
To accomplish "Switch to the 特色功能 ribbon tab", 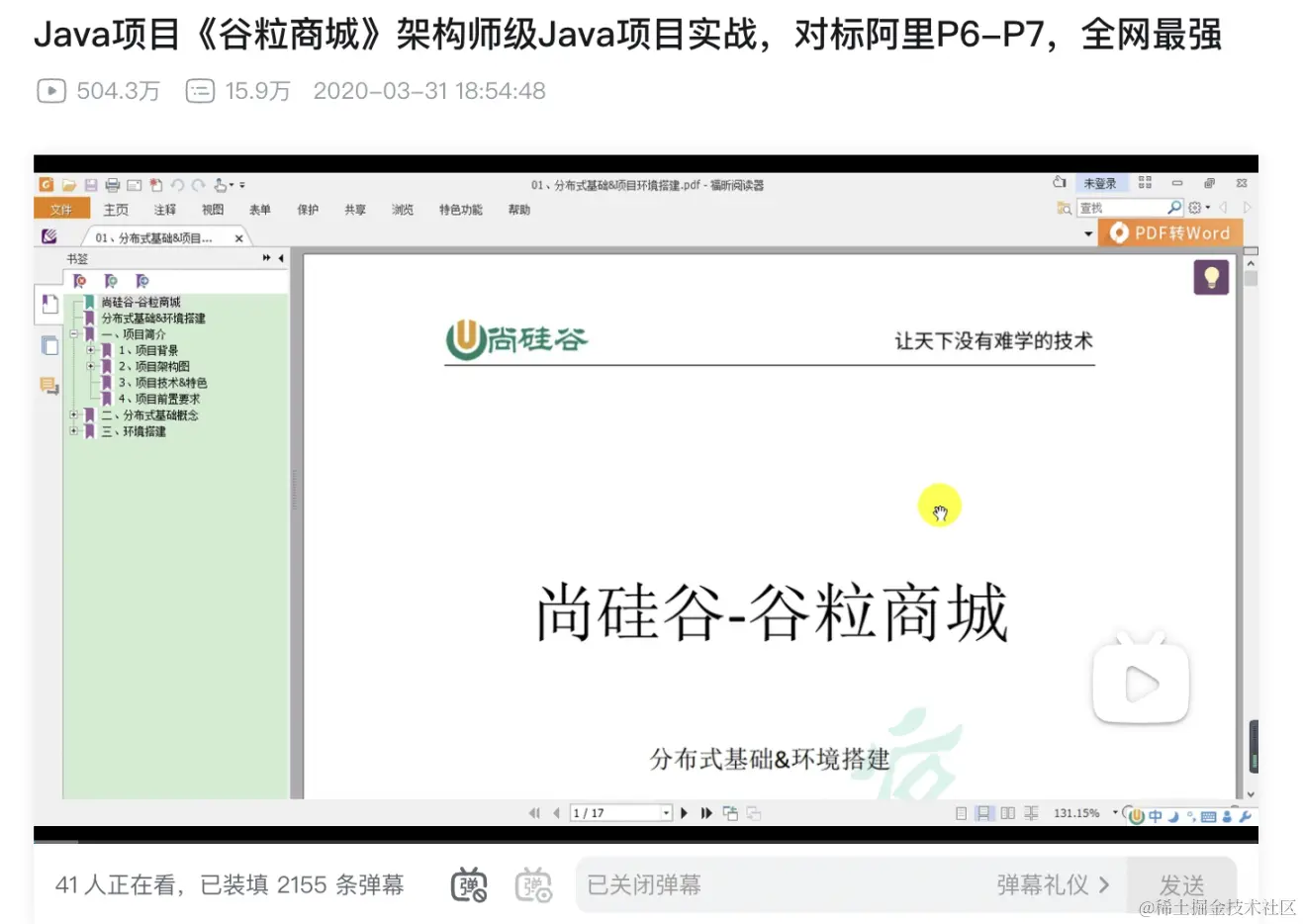I will click(x=461, y=210).
